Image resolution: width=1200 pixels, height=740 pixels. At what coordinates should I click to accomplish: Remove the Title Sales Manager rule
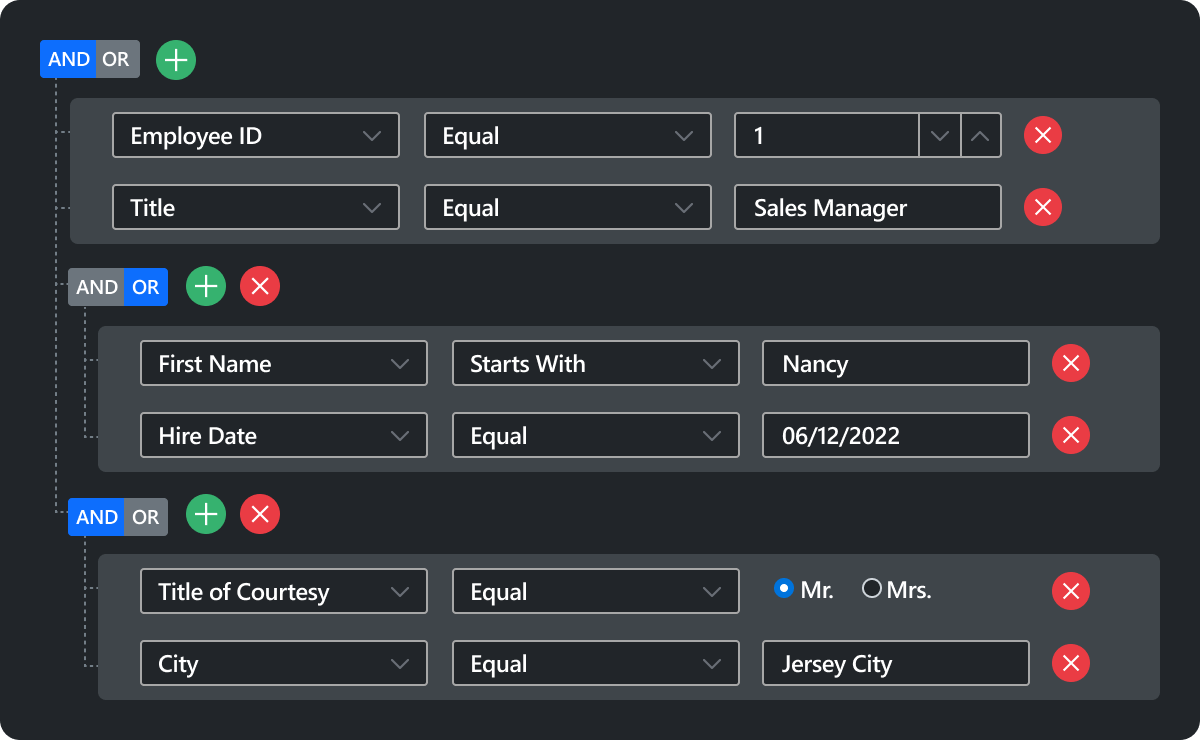(x=1043, y=207)
